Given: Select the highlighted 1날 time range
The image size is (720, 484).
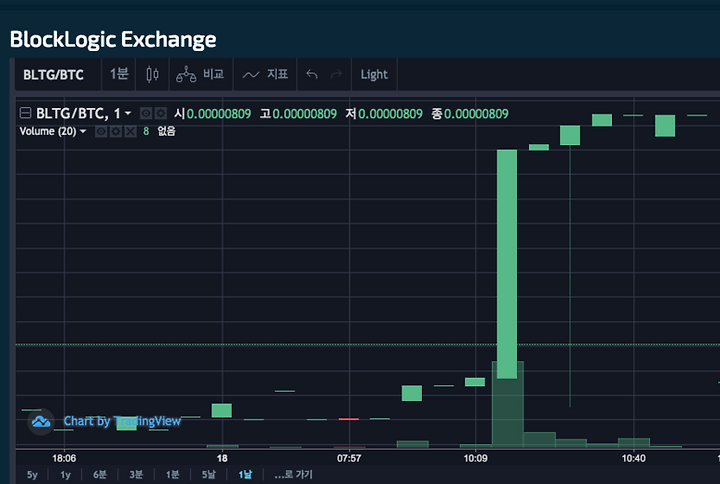Looking at the screenshot, I should [x=245, y=474].
